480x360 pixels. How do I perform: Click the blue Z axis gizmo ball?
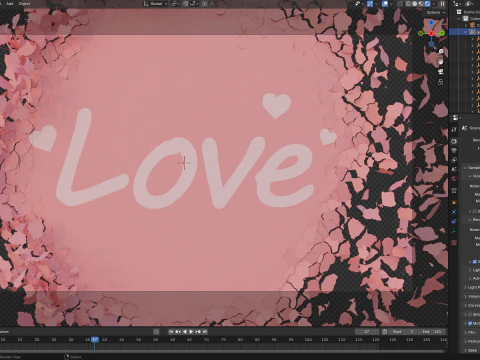(x=431, y=23)
